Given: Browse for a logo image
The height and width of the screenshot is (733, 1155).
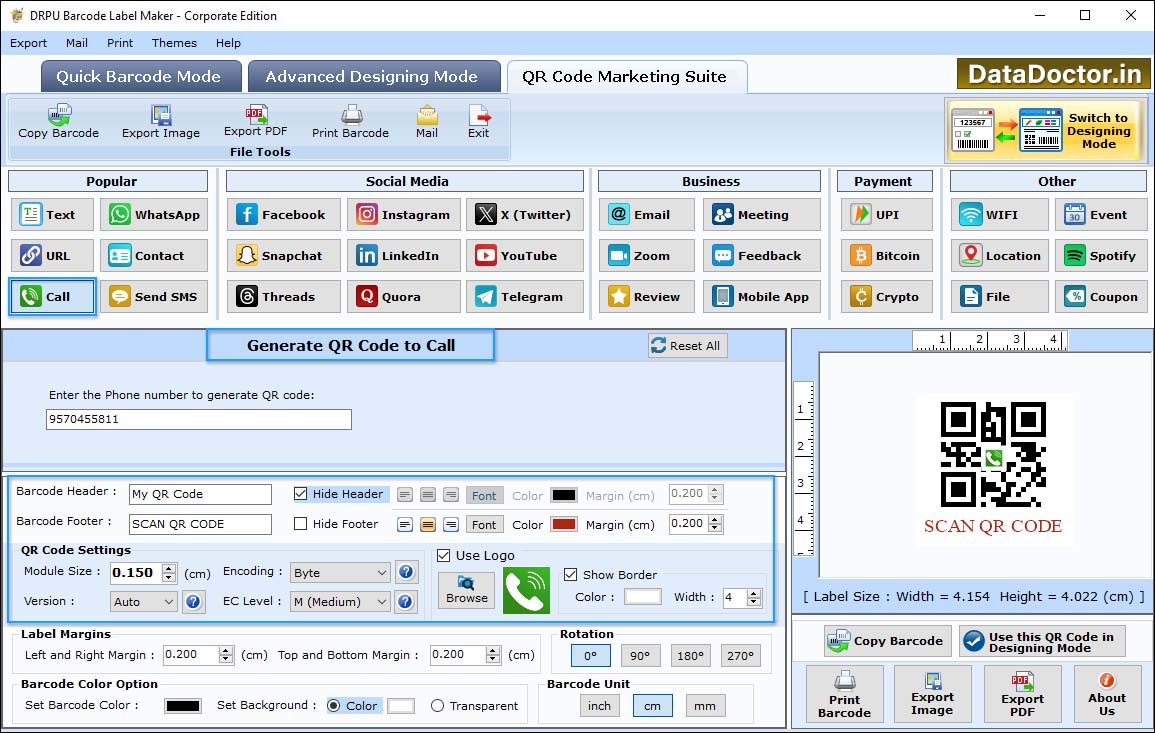Looking at the screenshot, I should click(x=466, y=591).
